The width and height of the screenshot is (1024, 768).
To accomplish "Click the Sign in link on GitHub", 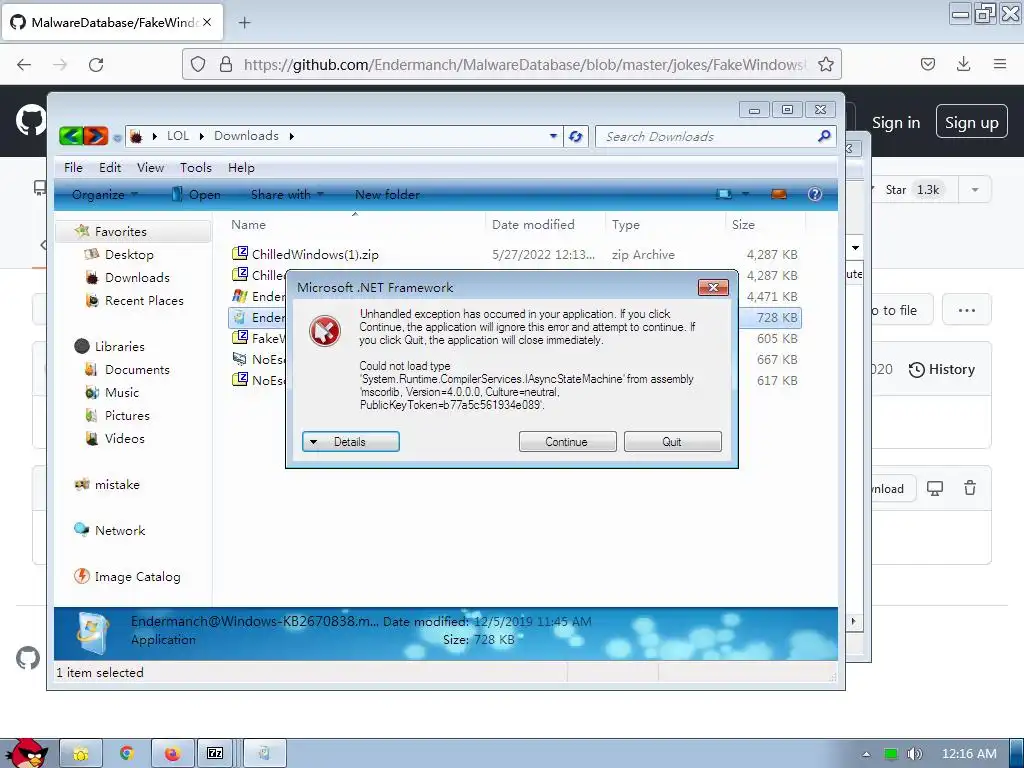I will [896, 123].
